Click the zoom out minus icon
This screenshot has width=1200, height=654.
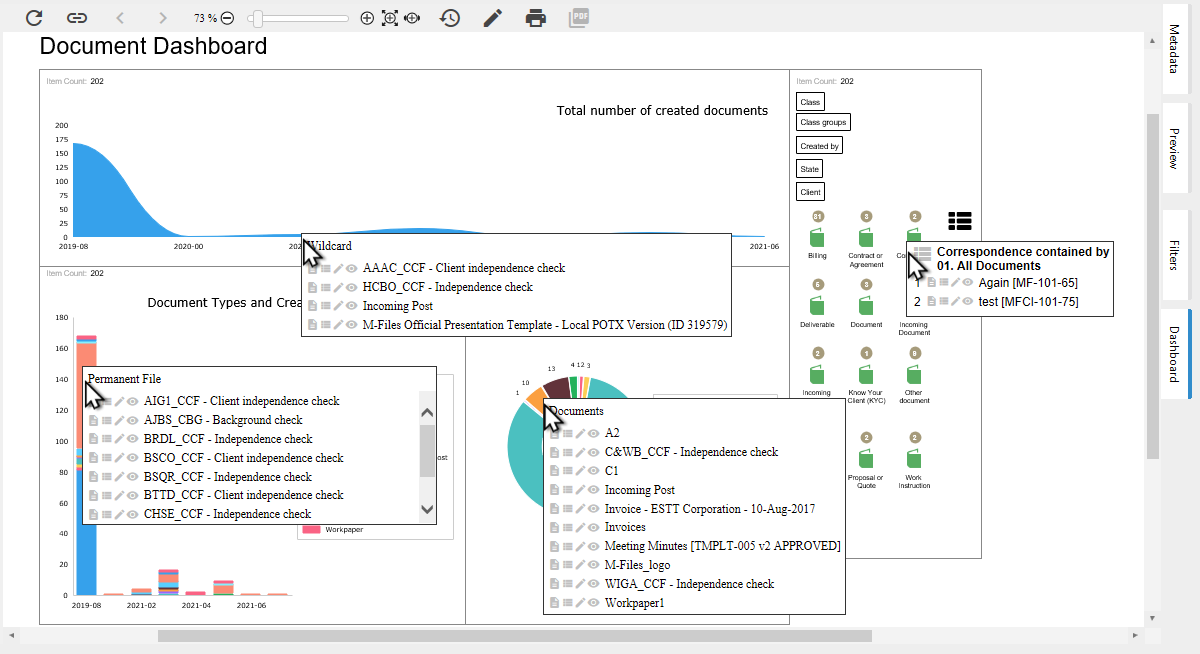click(228, 18)
